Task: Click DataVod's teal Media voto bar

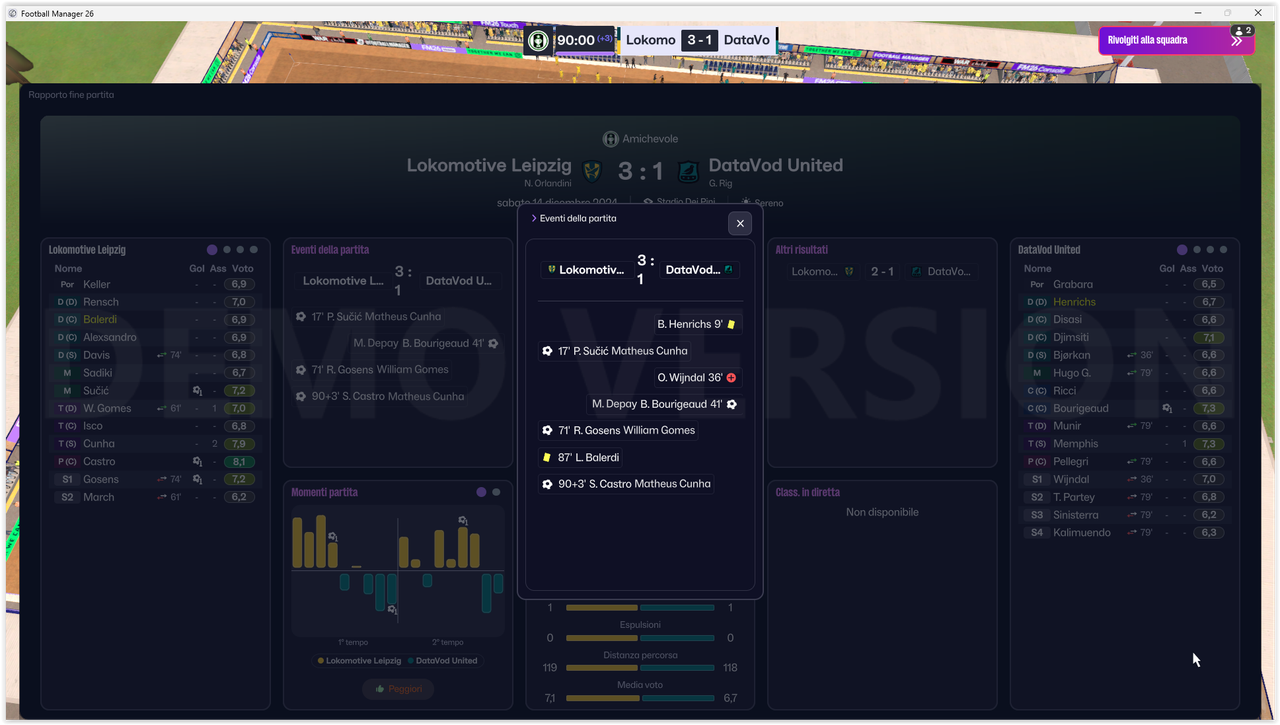Action: [677, 698]
